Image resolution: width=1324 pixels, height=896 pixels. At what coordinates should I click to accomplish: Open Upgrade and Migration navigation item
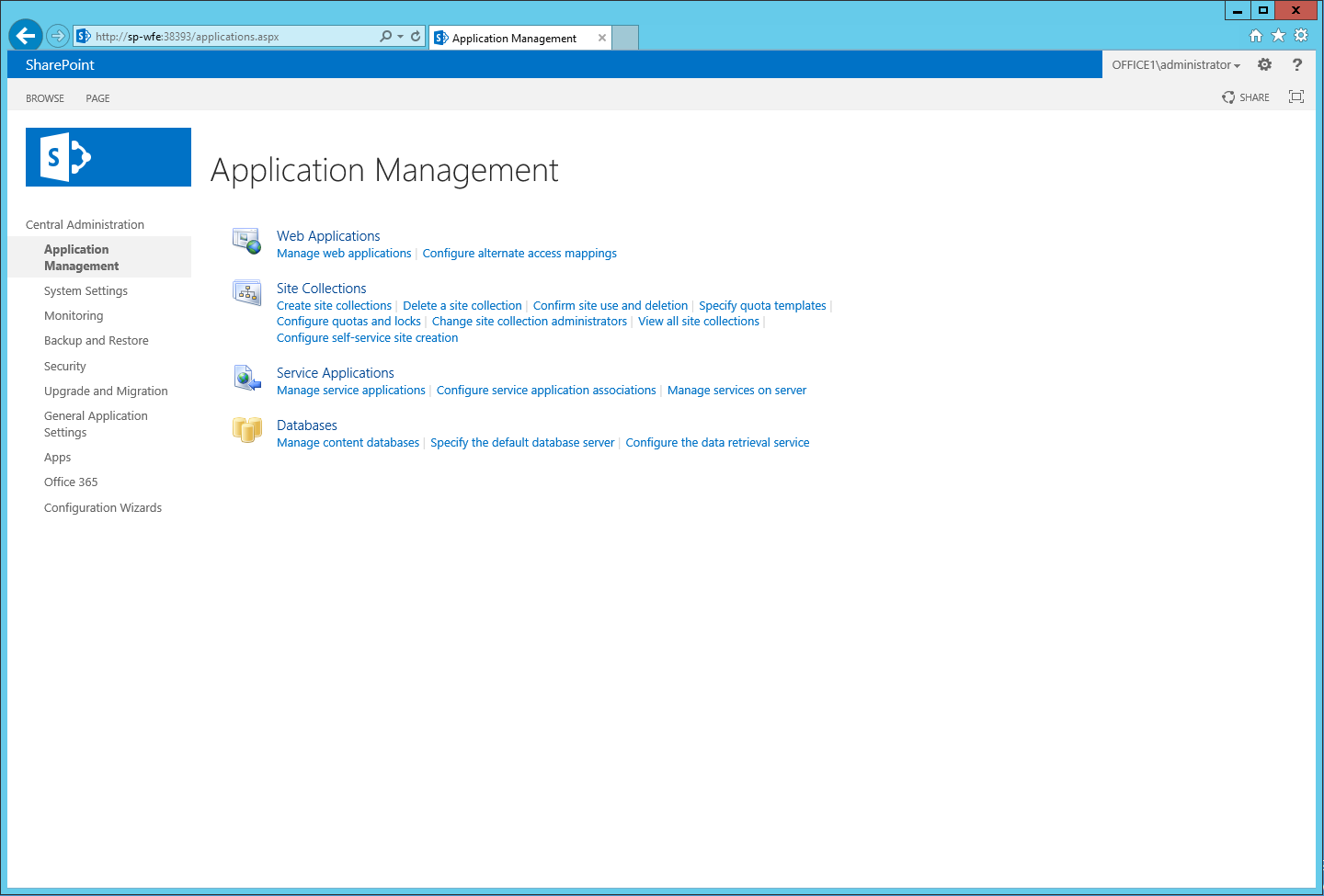coord(106,391)
